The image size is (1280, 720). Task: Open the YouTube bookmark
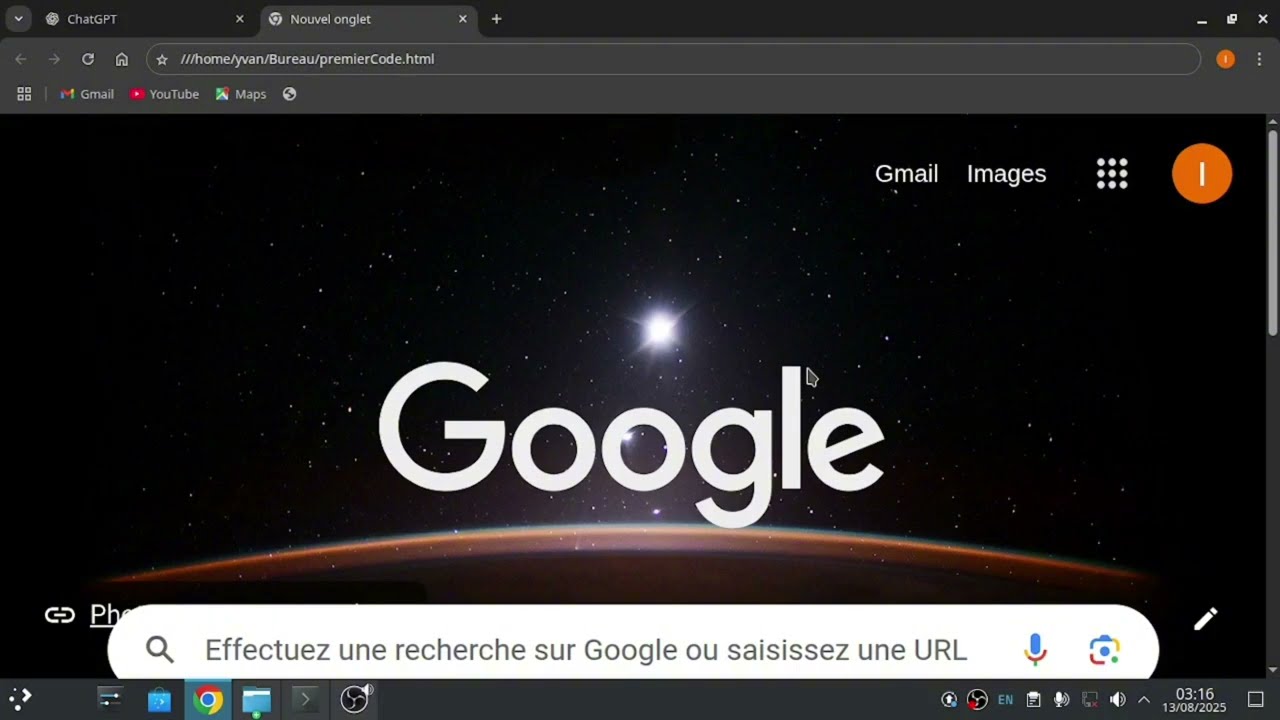[x=165, y=94]
